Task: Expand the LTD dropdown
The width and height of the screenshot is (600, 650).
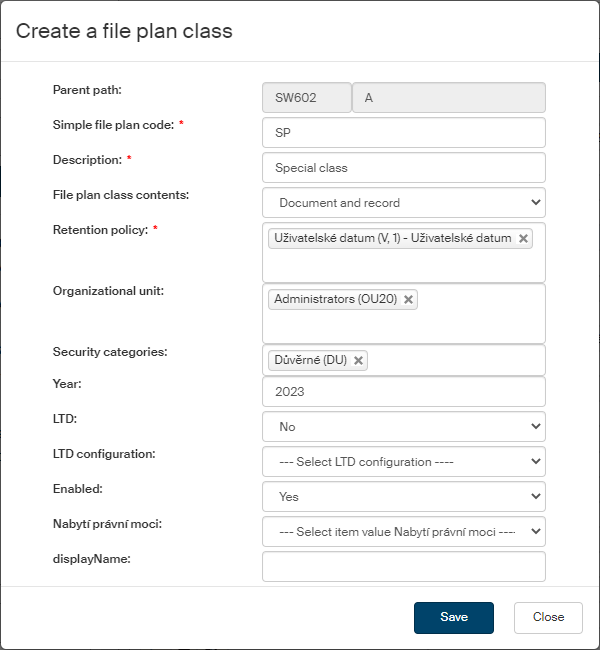Action: tap(403, 427)
